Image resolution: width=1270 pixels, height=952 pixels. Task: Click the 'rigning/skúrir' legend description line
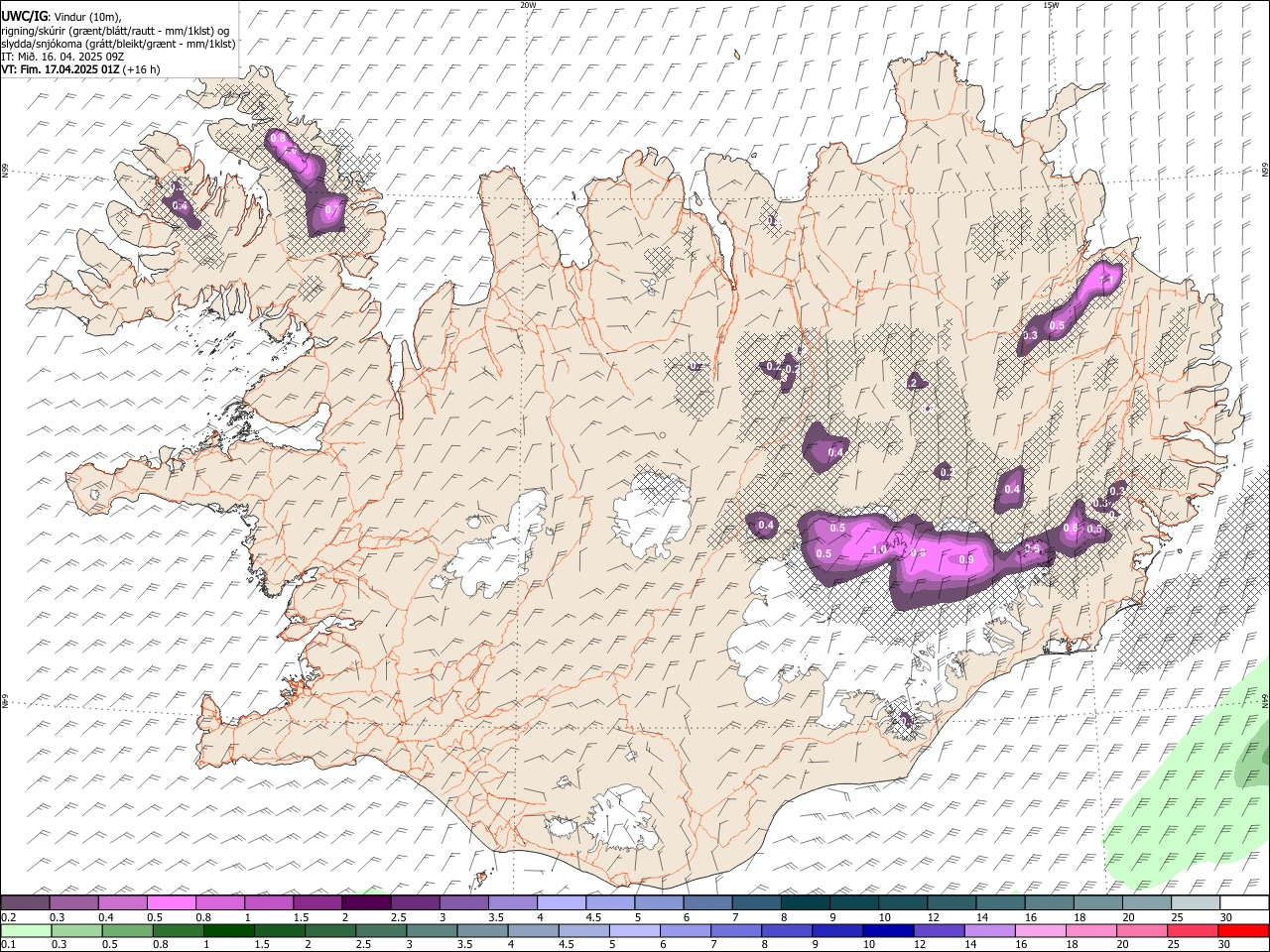pyautogui.click(x=115, y=31)
